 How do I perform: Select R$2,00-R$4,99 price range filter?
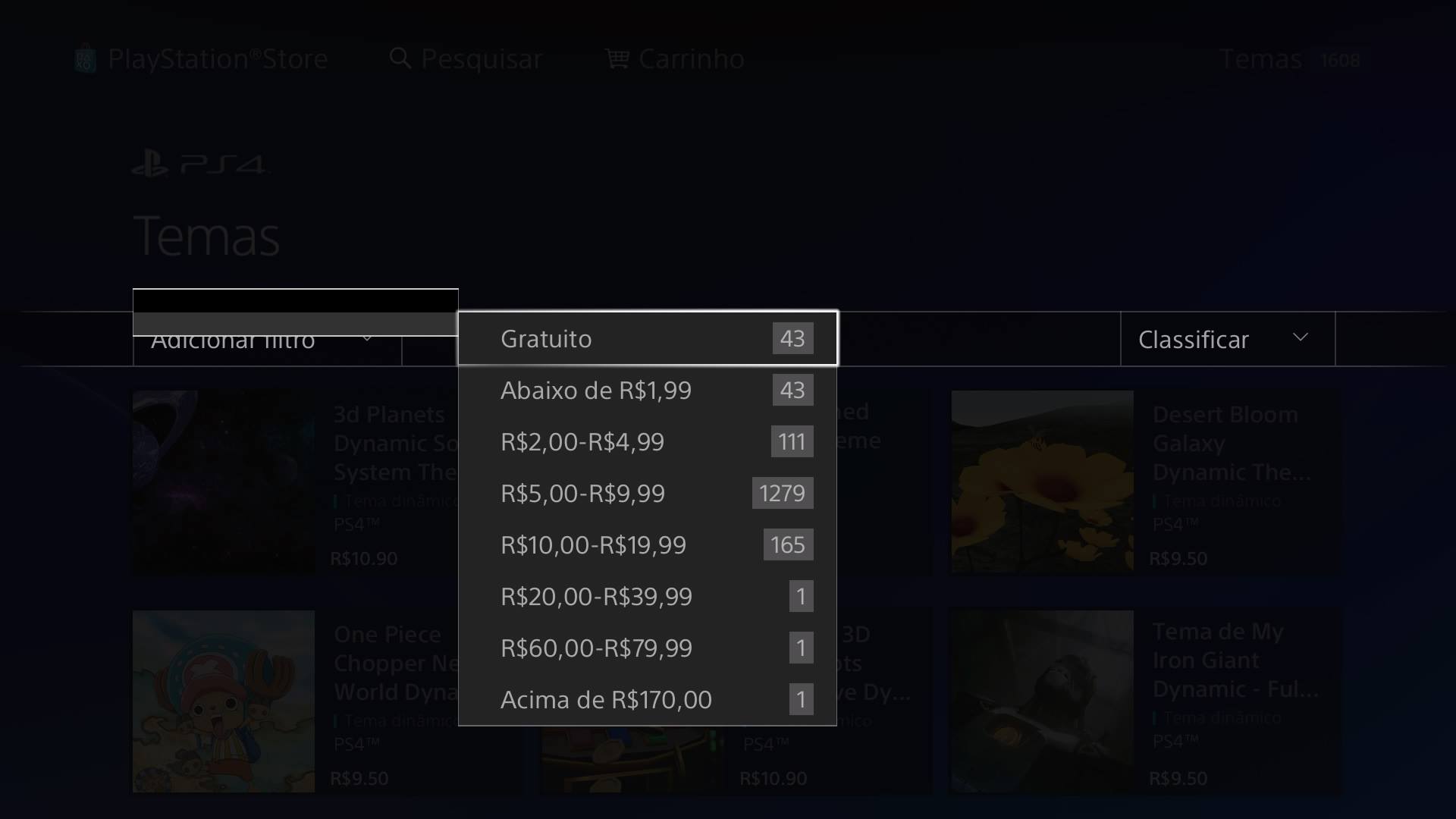click(647, 441)
